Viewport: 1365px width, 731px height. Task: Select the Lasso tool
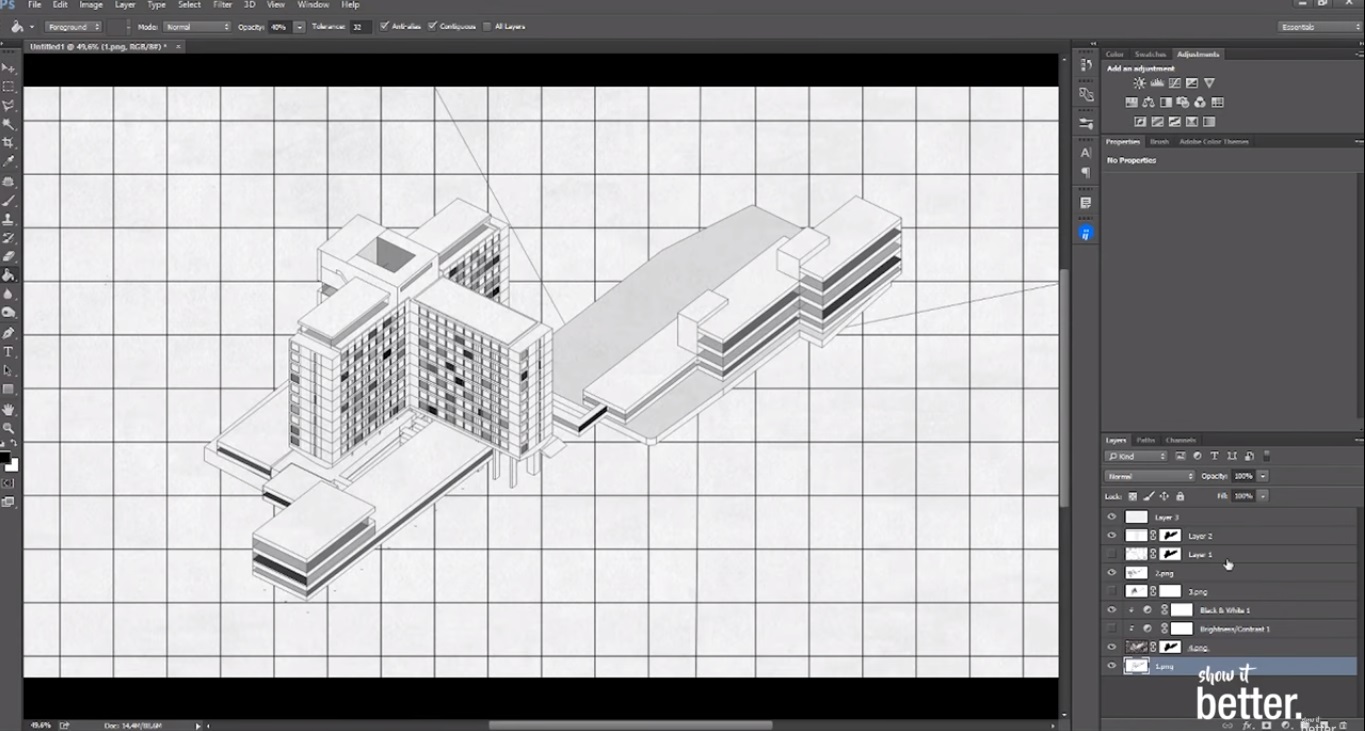[x=9, y=104]
